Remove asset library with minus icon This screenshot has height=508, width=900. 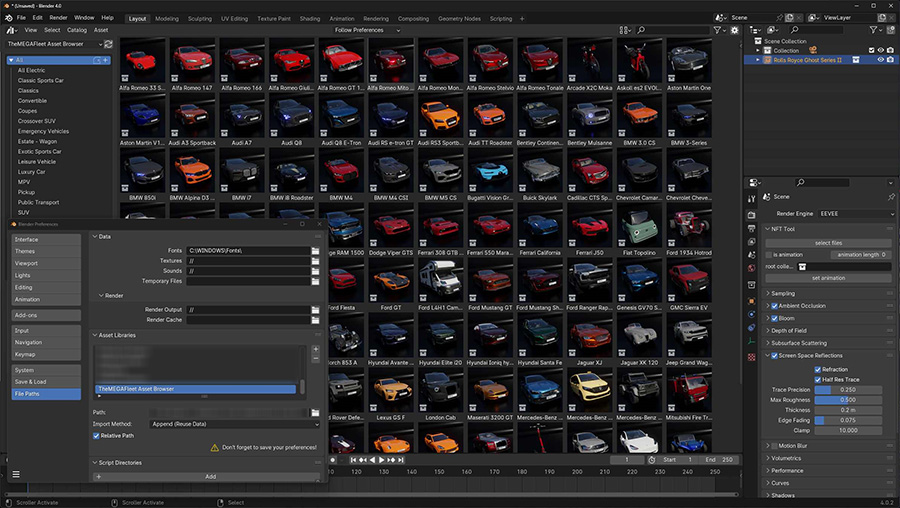pos(316,359)
